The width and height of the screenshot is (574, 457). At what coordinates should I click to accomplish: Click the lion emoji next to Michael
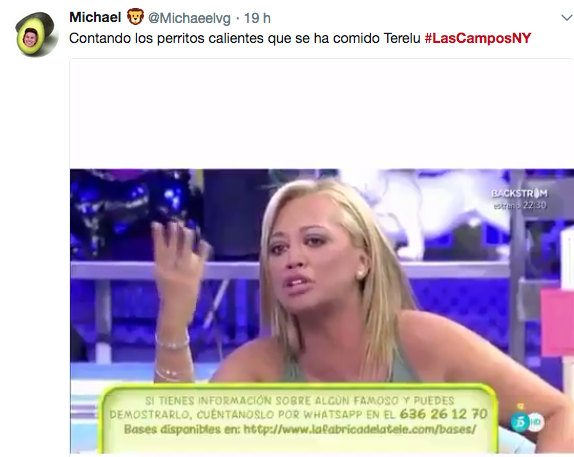[135, 17]
